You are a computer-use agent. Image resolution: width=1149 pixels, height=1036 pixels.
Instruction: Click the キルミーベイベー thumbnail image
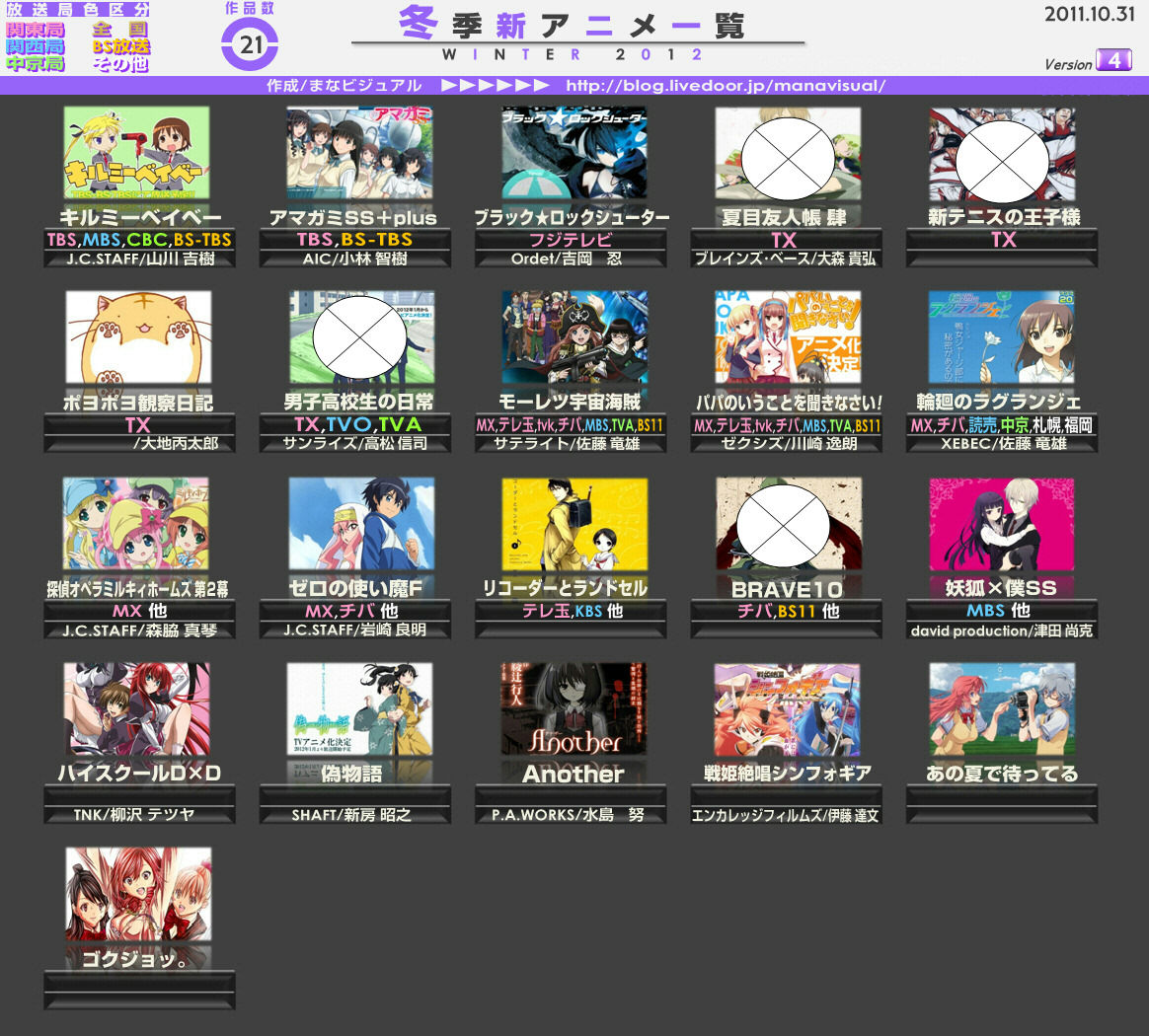(x=136, y=152)
